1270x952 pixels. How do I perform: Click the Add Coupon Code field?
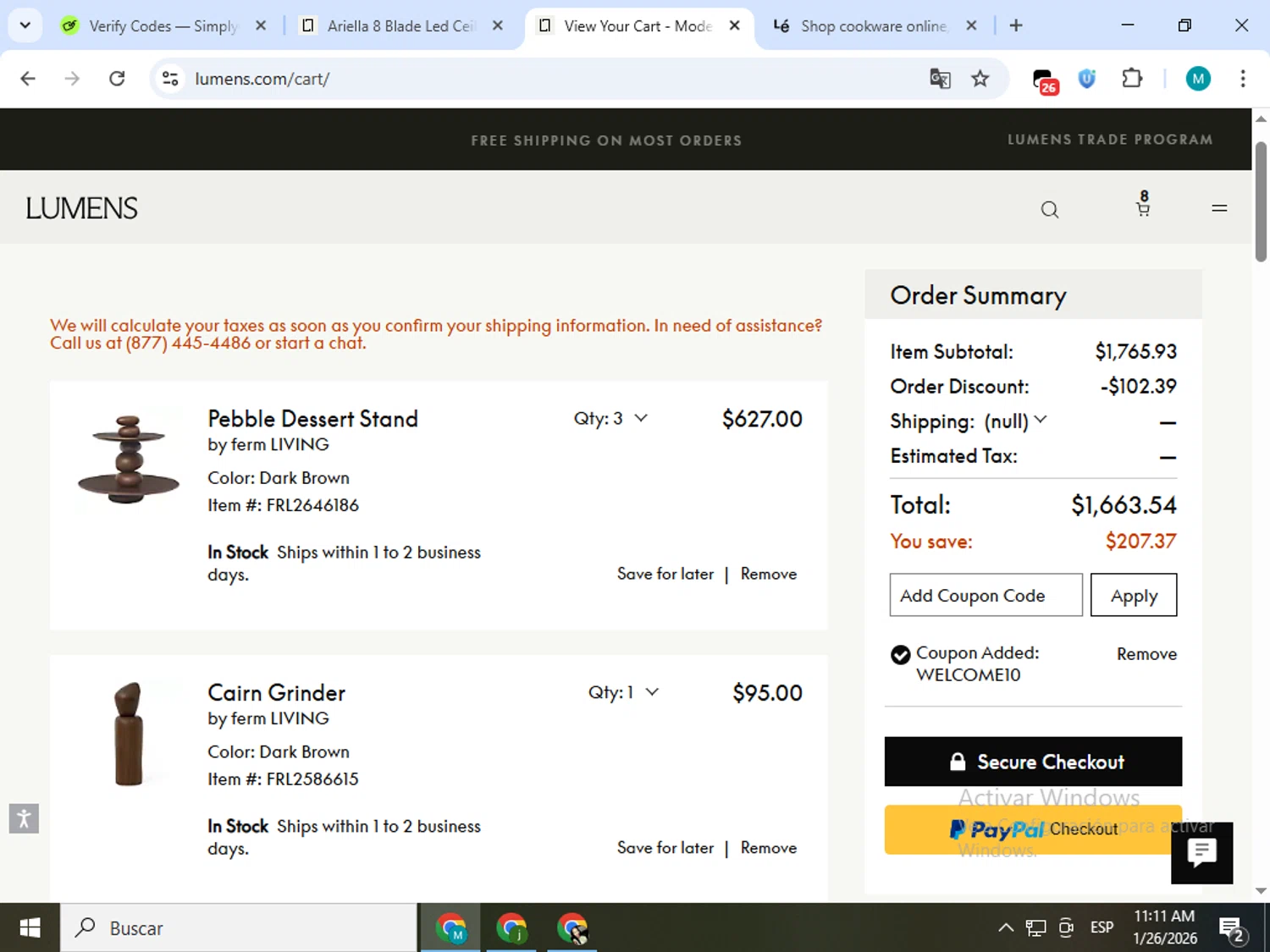click(986, 596)
